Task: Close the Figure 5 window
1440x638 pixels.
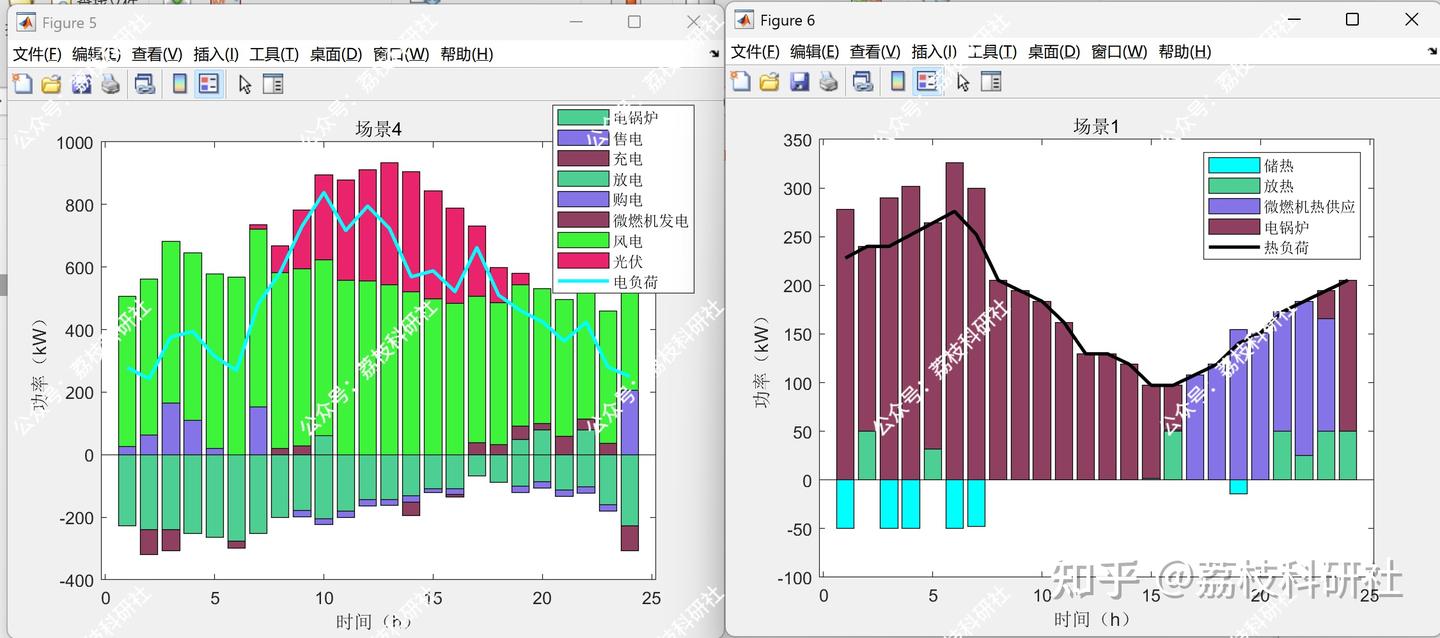Action: tap(693, 21)
